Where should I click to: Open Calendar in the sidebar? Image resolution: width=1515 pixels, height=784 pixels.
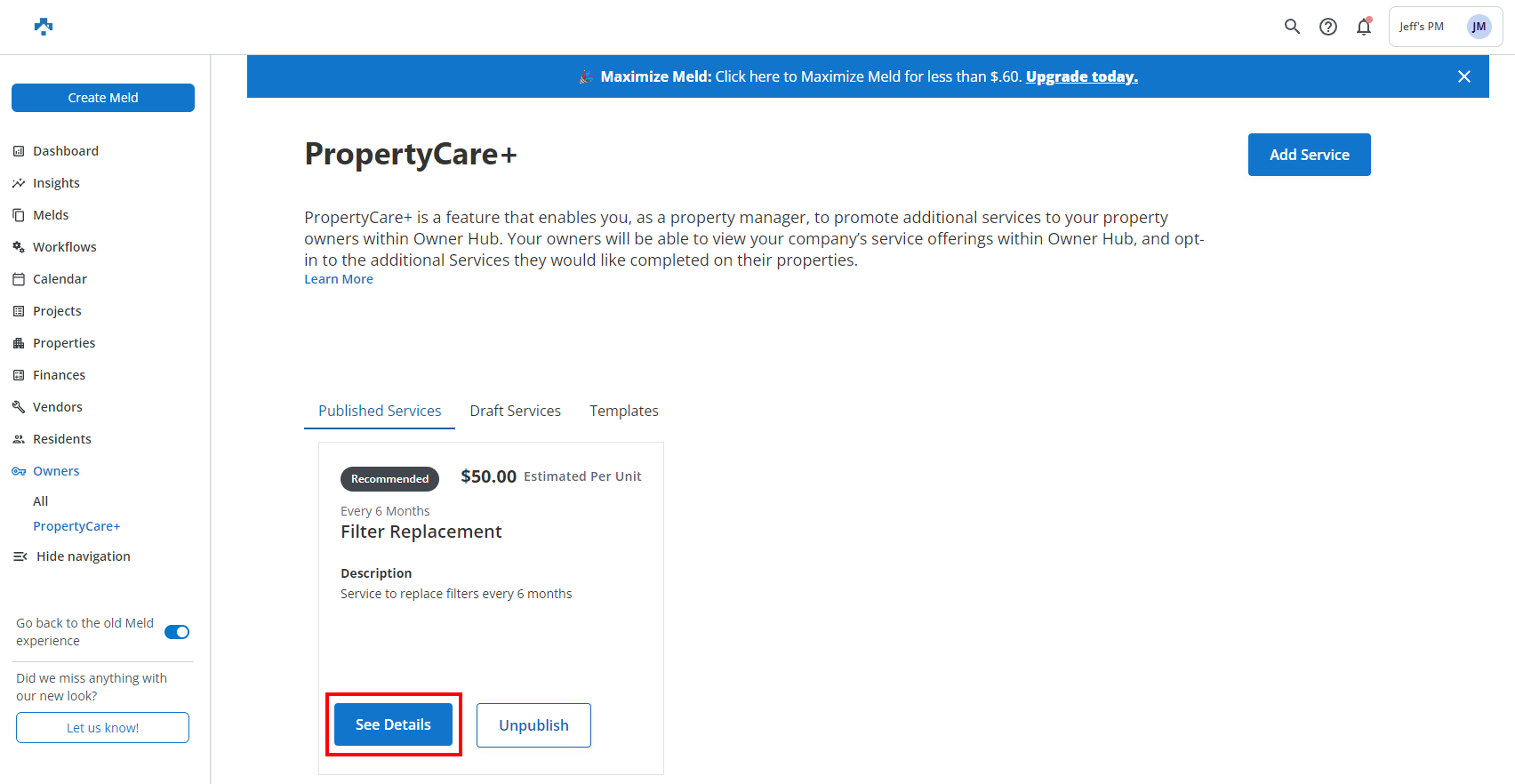coord(60,279)
